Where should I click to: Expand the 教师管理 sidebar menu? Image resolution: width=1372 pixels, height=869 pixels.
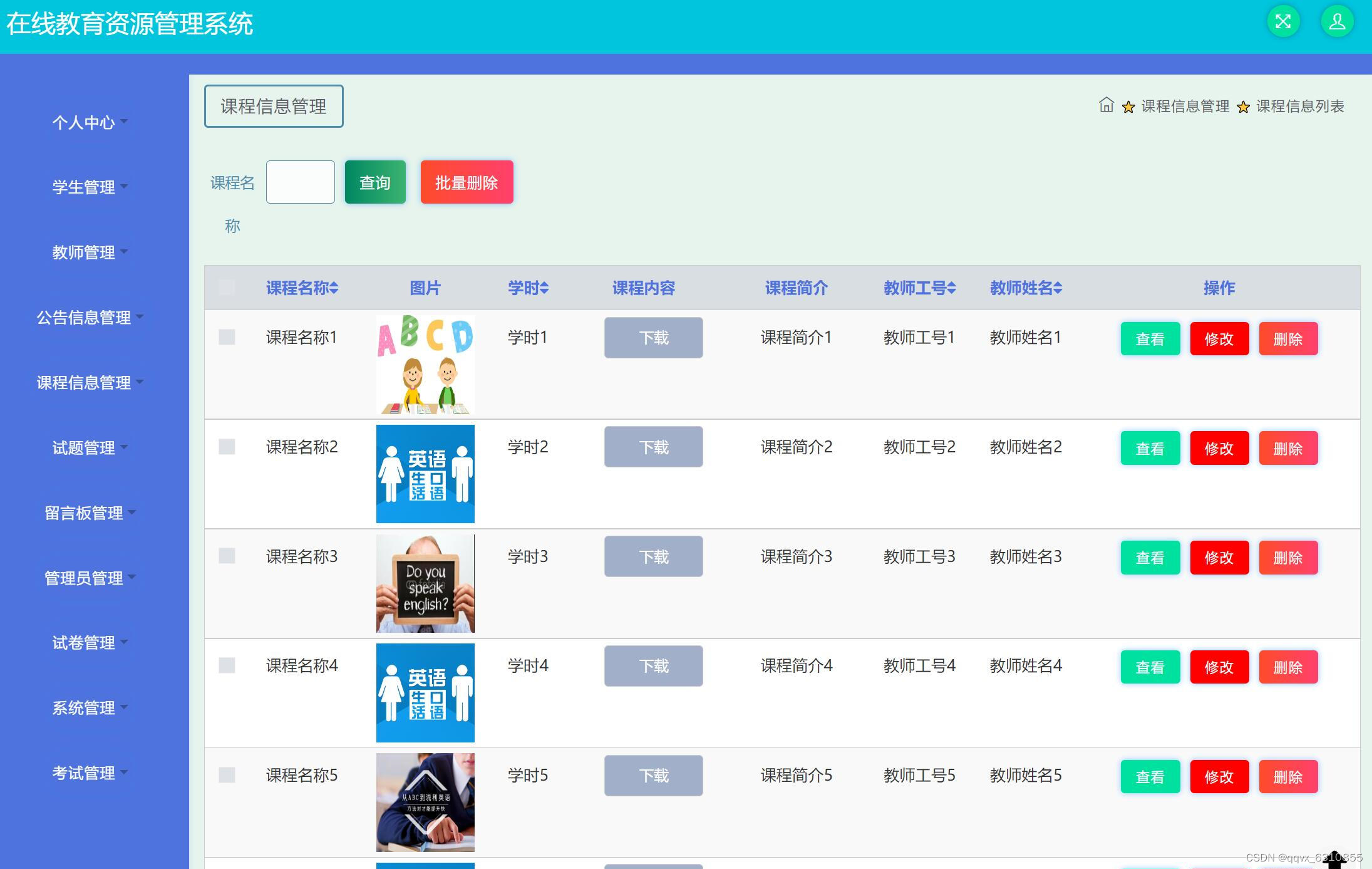click(90, 252)
